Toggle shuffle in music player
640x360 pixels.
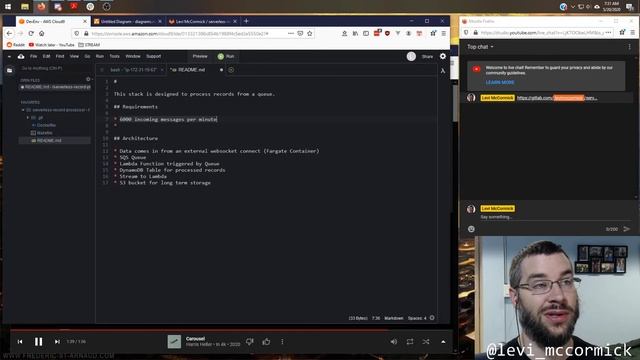coord(426,342)
